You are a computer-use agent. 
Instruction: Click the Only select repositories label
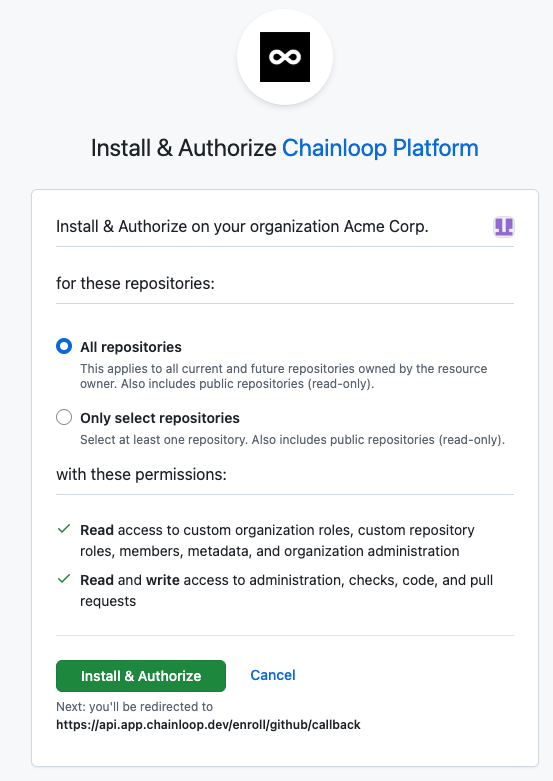(160, 418)
